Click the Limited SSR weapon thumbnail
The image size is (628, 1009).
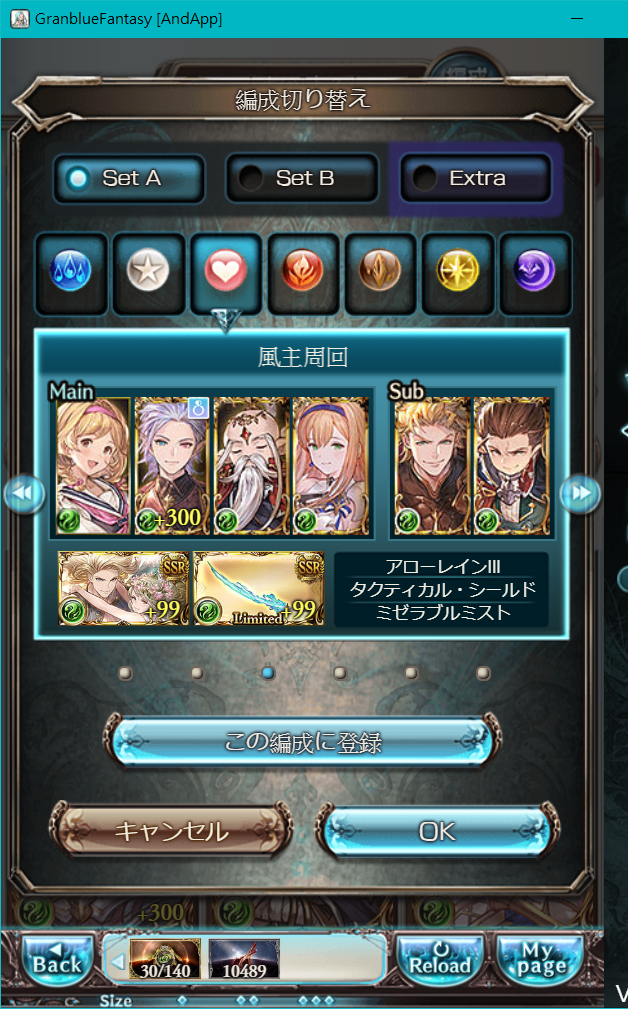259,588
